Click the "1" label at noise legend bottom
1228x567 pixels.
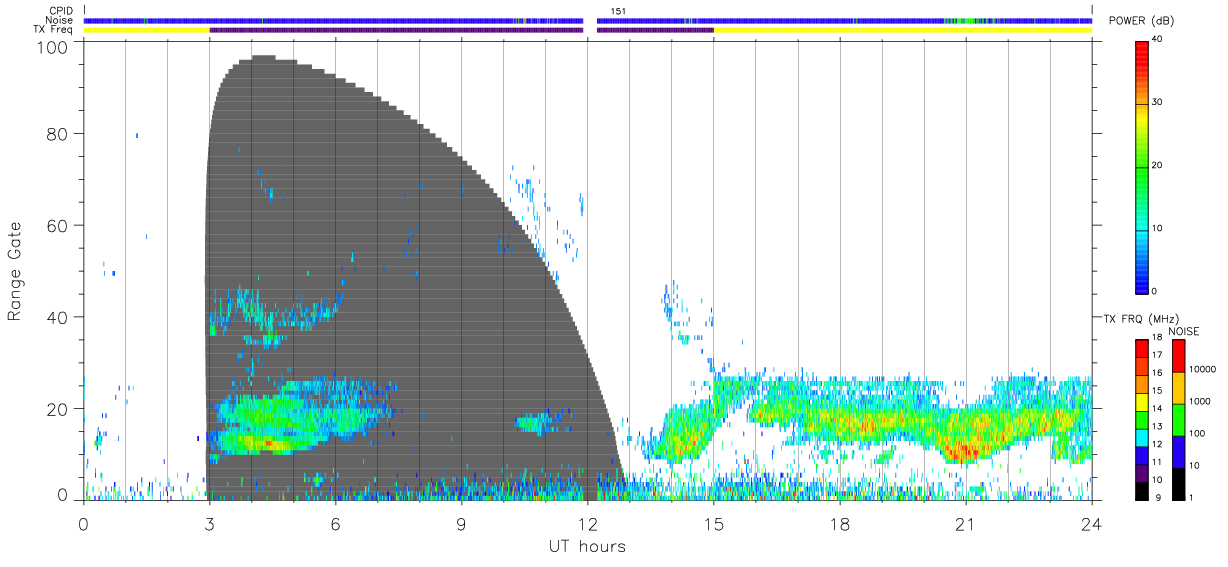click(1190, 497)
